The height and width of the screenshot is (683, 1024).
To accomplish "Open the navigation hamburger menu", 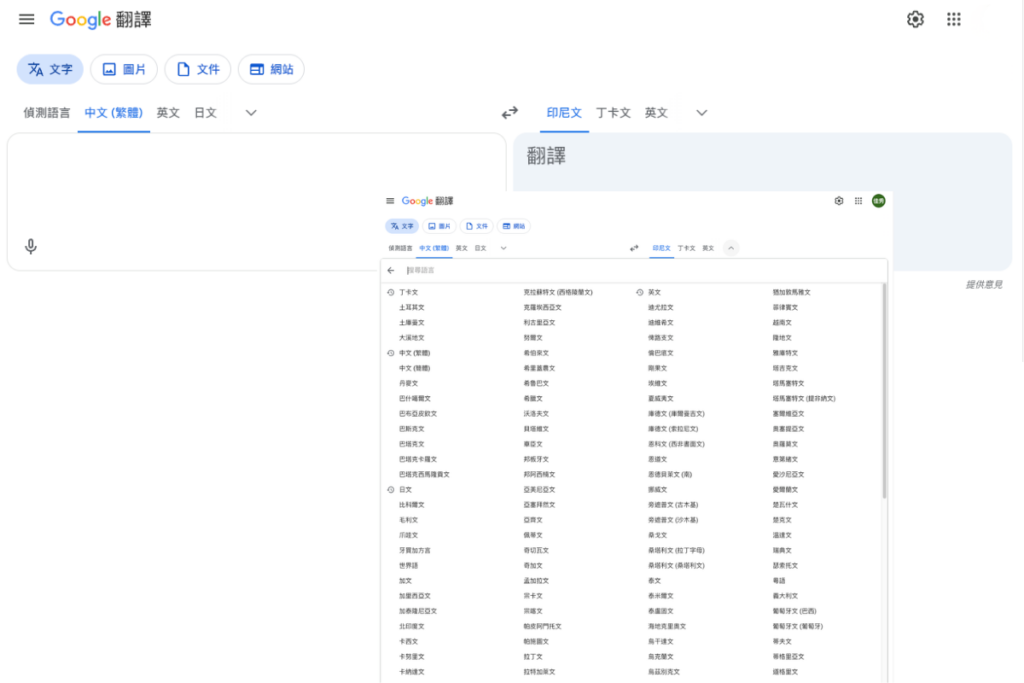I will [x=26, y=18].
